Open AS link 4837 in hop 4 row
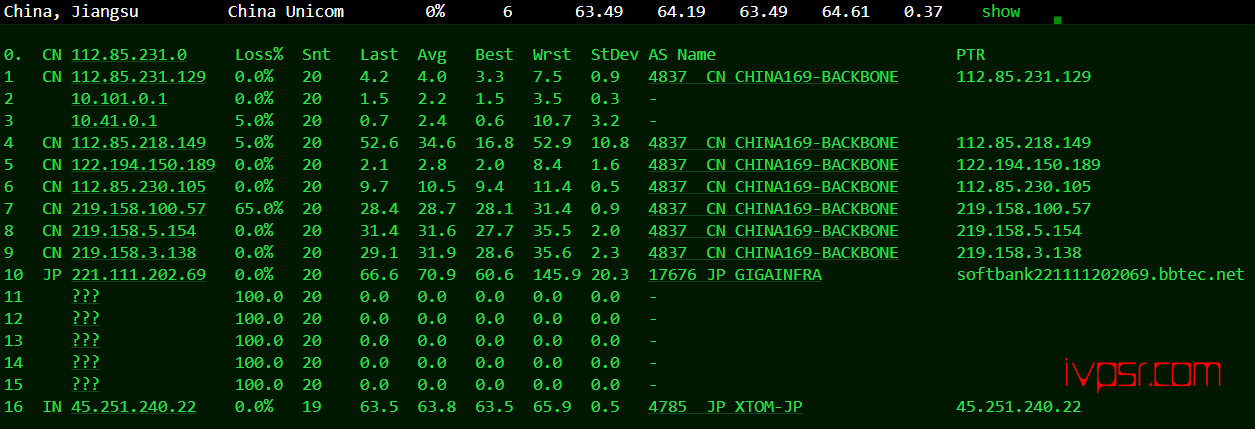The height and width of the screenshot is (429, 1255). click(x=773, y=143)
